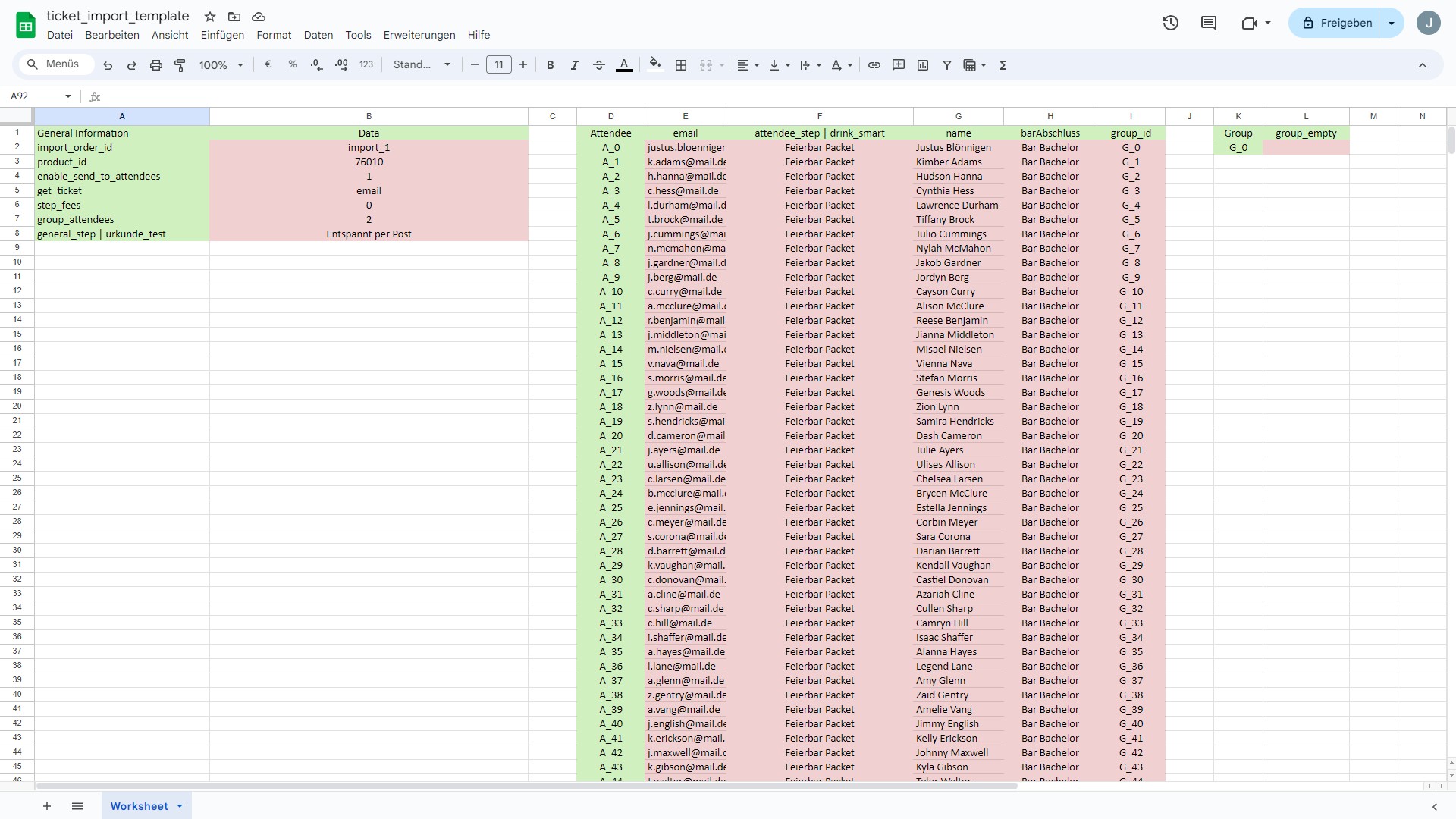Image resolution: width=1456 pixels, height=819 pixels.
Task: Toggle bold formatting
Action: tap(551, 66)
